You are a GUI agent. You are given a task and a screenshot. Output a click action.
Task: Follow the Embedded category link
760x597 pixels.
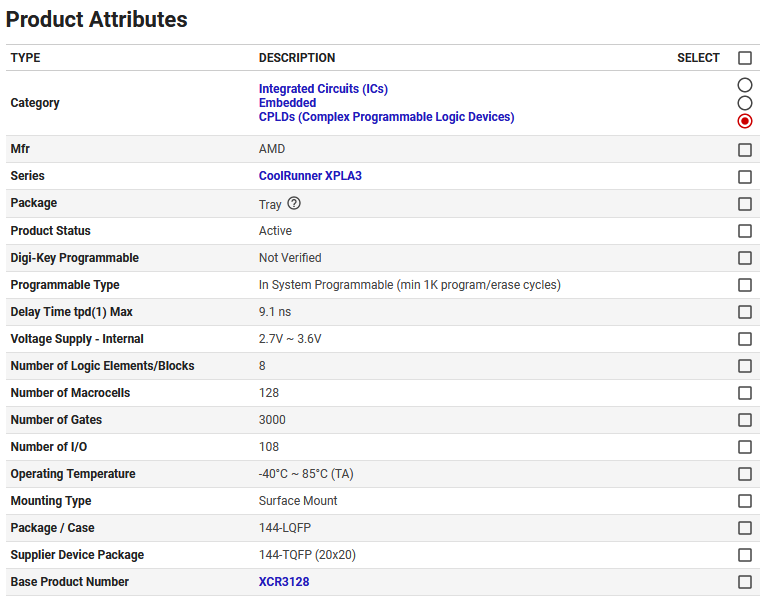(287, 103)
